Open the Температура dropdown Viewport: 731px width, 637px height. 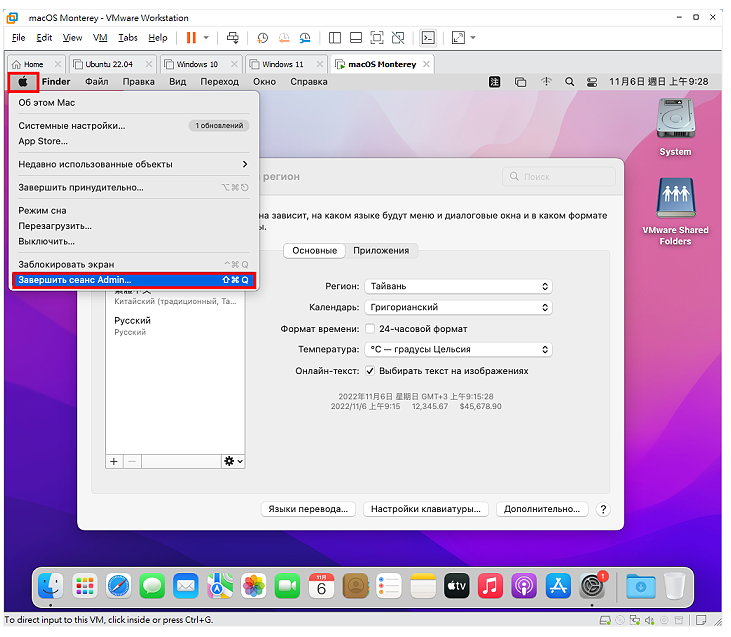pos(458,349)
